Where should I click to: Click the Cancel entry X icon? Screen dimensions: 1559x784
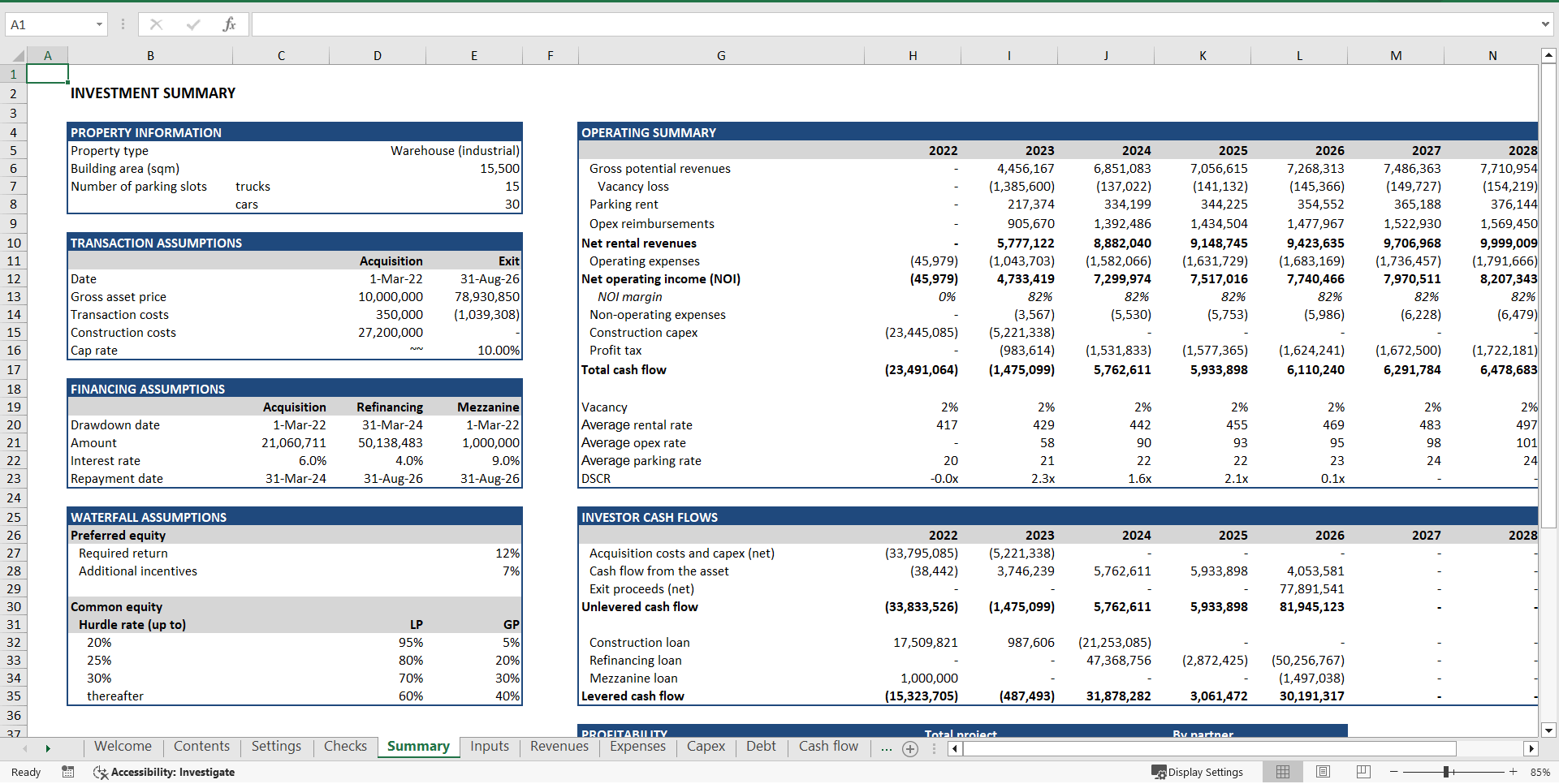[156, 24]
